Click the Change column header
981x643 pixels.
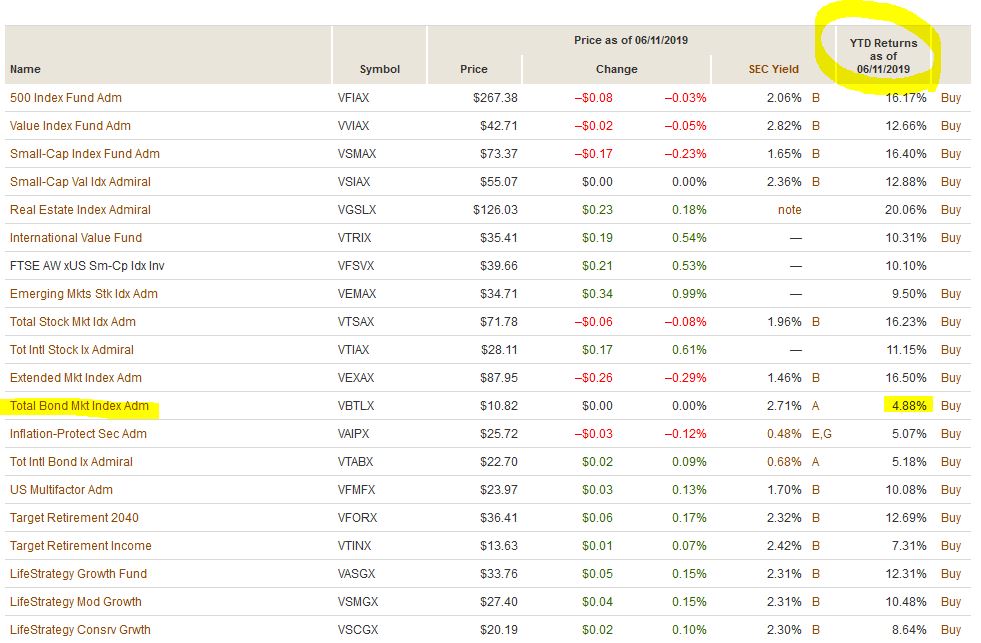click(x=616, y=69)
